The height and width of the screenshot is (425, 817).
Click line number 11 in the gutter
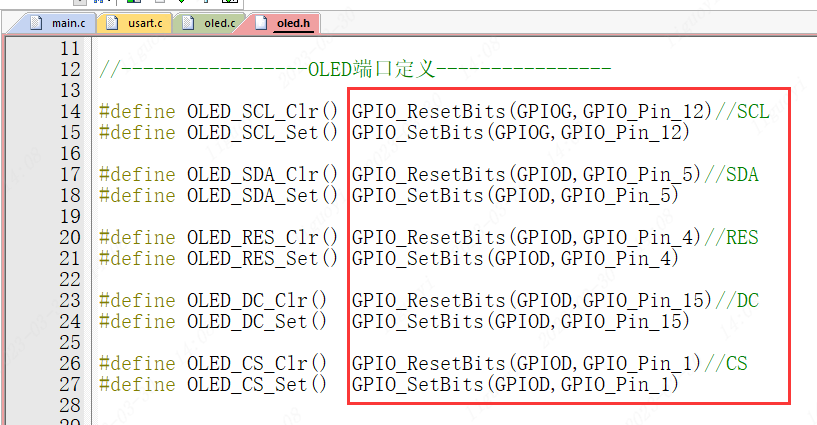click(x=70, y=48)
